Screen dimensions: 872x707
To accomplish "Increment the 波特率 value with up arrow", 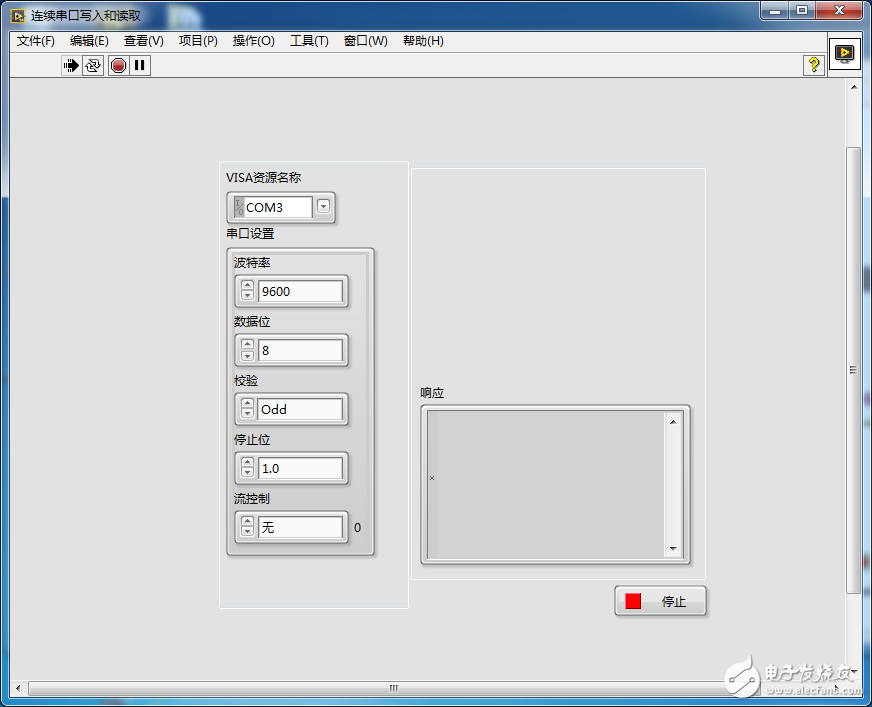I will click(247, 286).
